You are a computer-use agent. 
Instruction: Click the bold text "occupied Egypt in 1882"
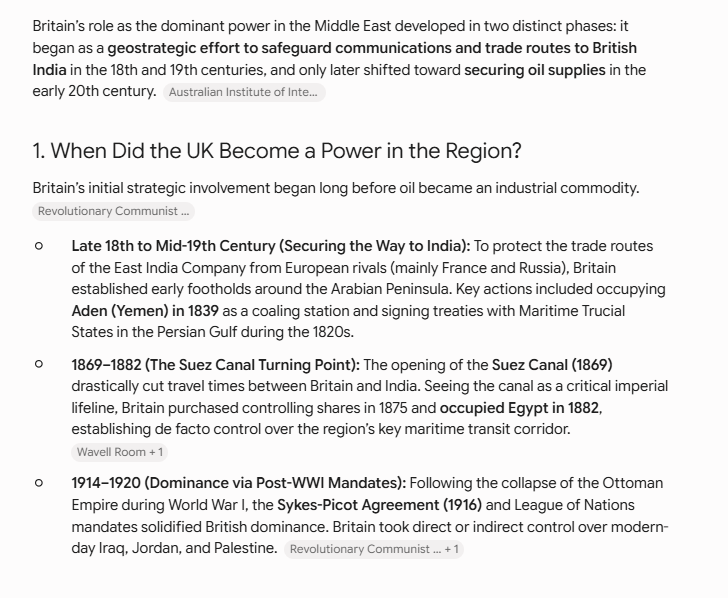click(519, 408)
